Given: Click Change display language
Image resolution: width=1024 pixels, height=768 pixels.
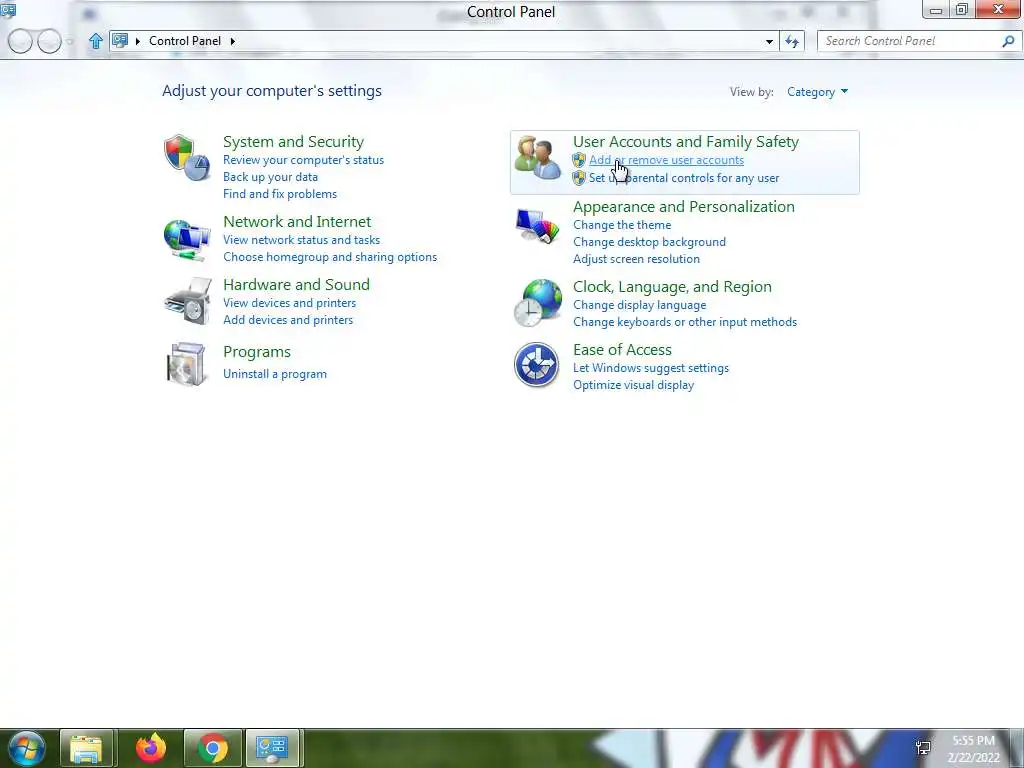Looking at the screenshot, I should tap(639, 305).
